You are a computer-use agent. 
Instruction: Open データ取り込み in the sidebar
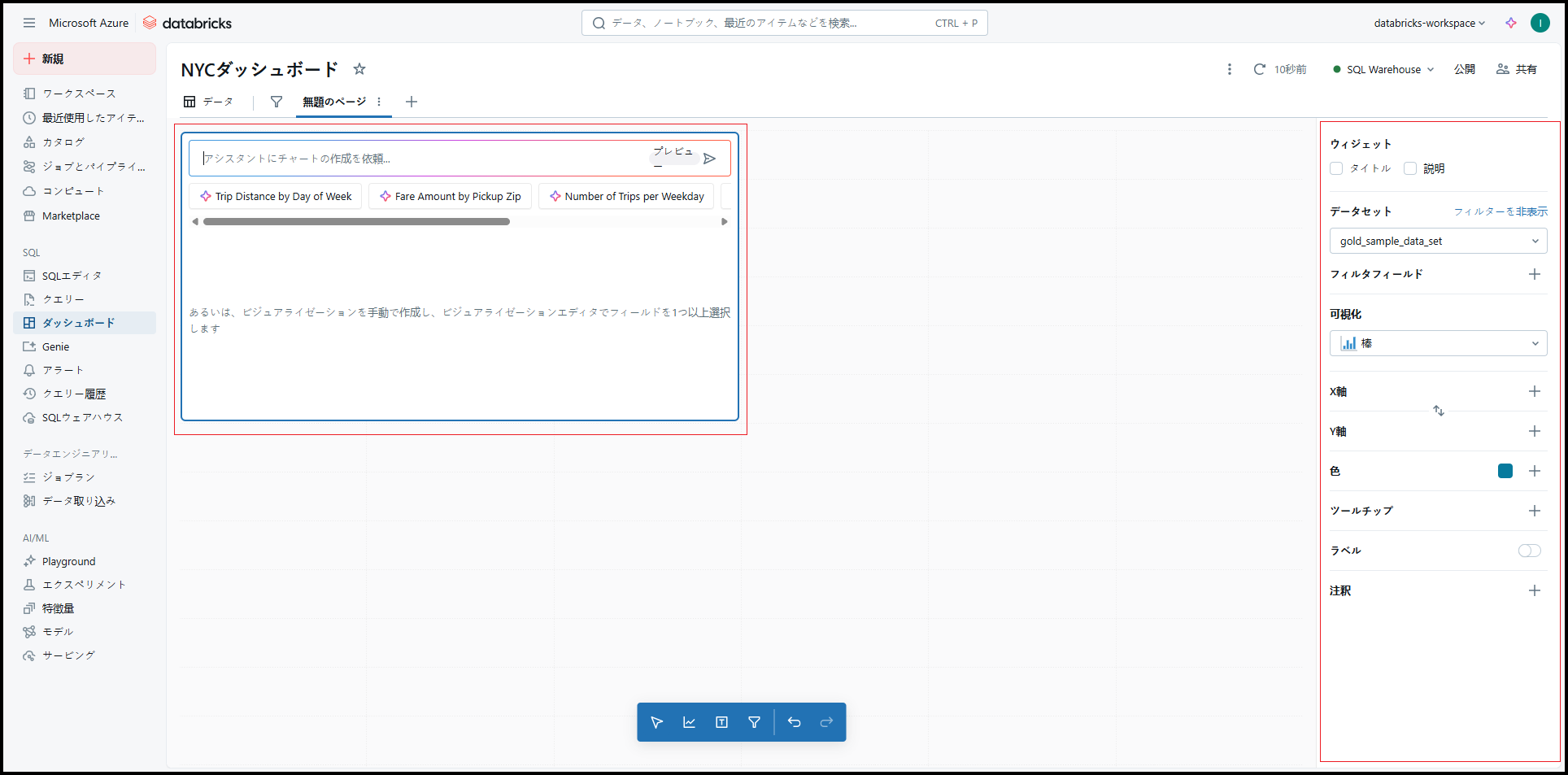pyautogui.click(x=85, y=501)
